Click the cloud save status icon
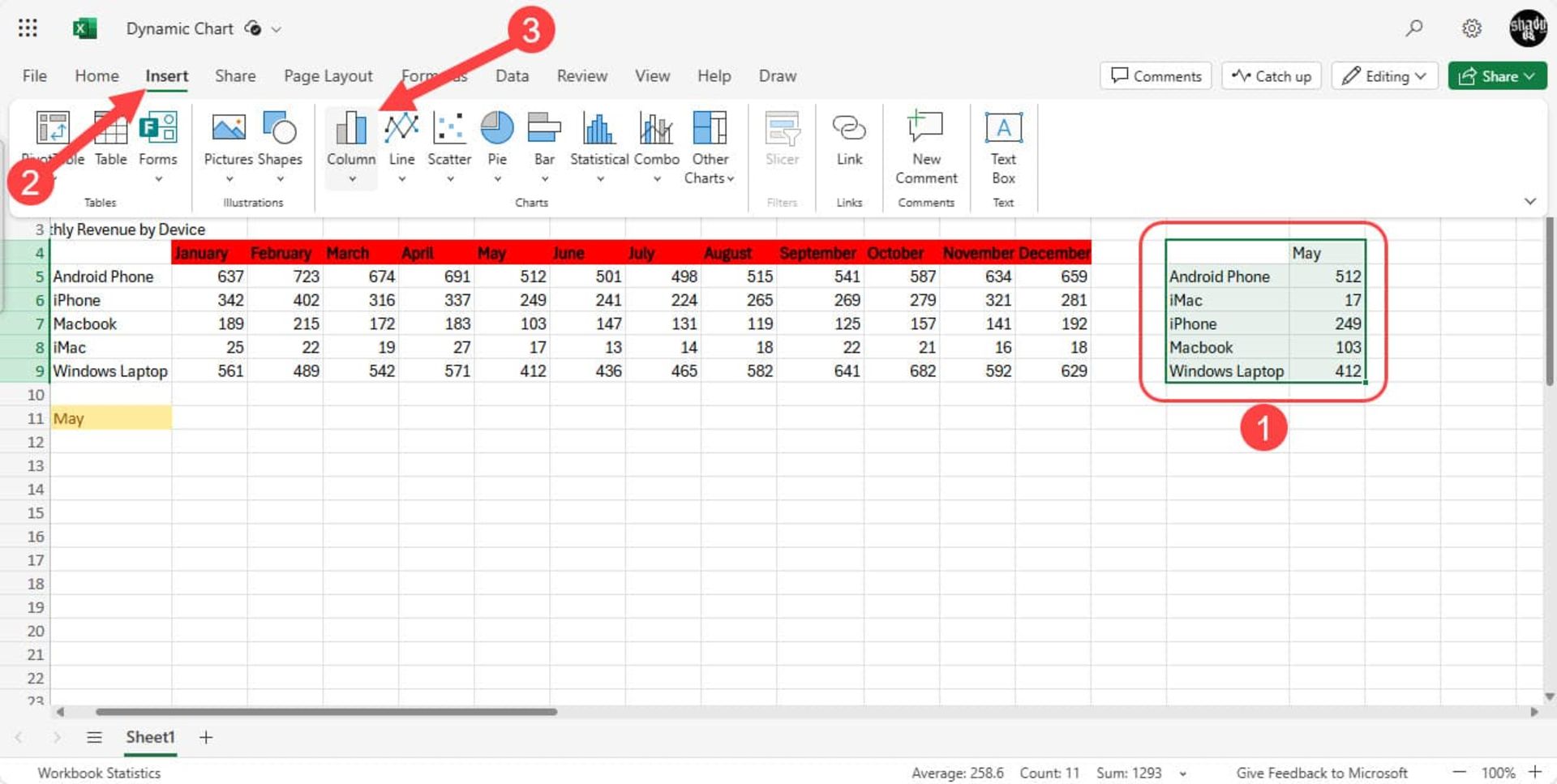The width and height of the screenshot is (1557, 784). pos(253,28)
